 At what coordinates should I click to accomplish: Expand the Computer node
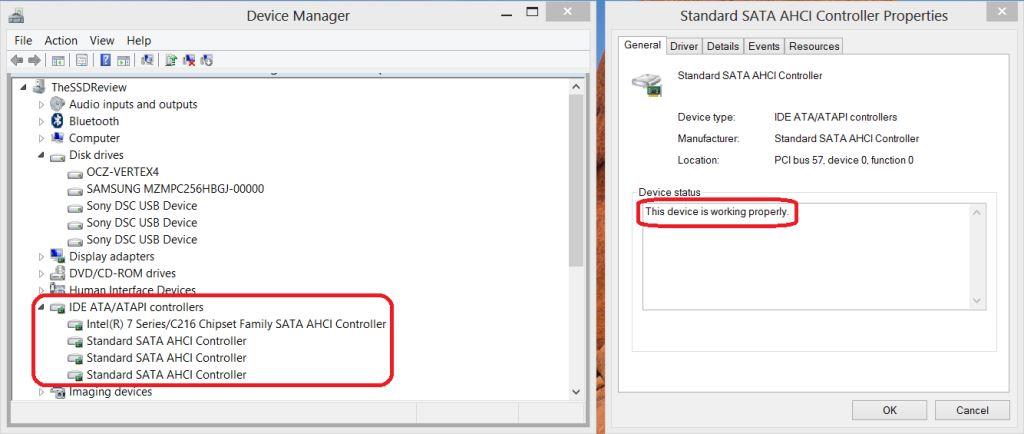(x=42, y=138)
